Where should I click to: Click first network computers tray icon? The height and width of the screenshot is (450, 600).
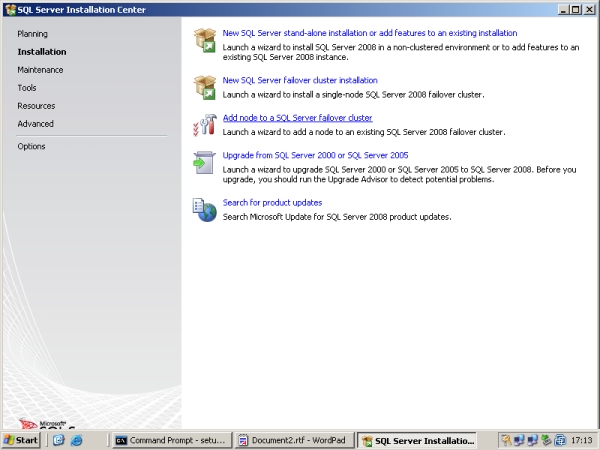pos(519,440)
